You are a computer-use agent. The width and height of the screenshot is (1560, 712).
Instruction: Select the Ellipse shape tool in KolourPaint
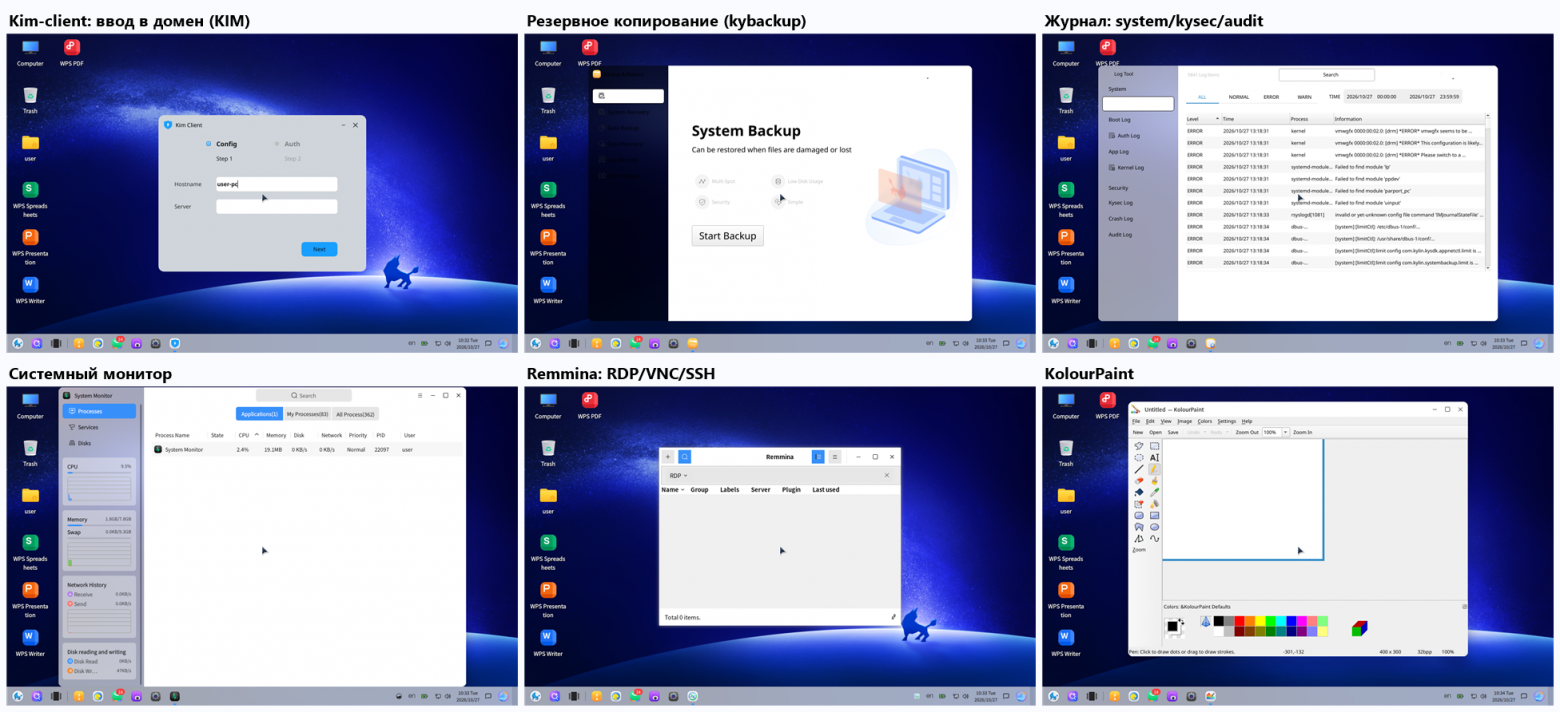tap(1154, 527)
